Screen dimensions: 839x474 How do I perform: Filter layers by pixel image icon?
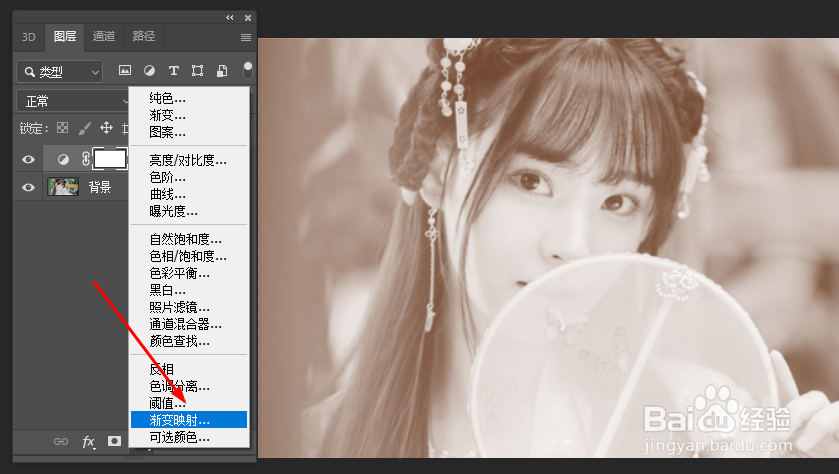(125, 71)
